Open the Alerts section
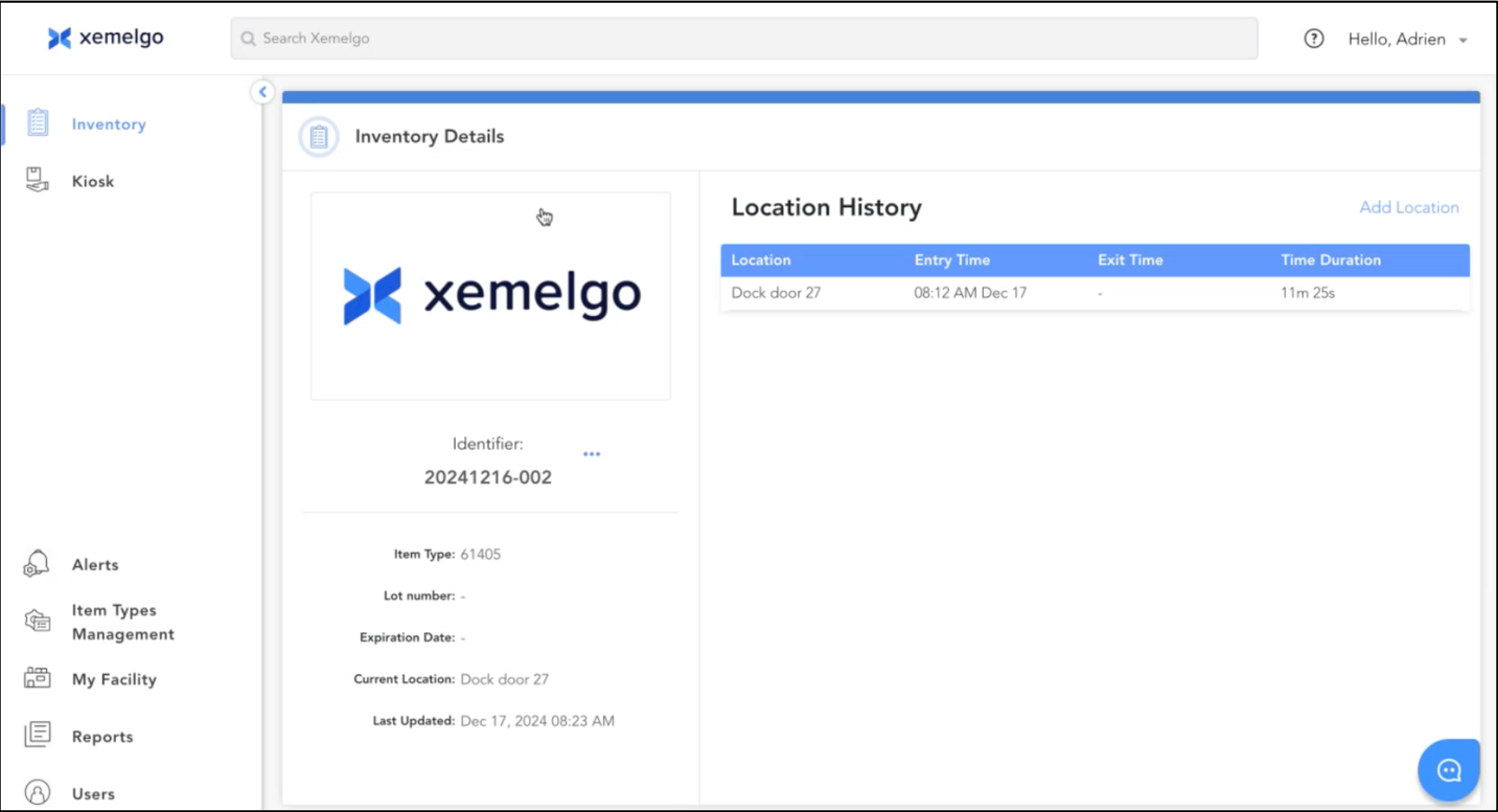 click(x=95, y=565)
